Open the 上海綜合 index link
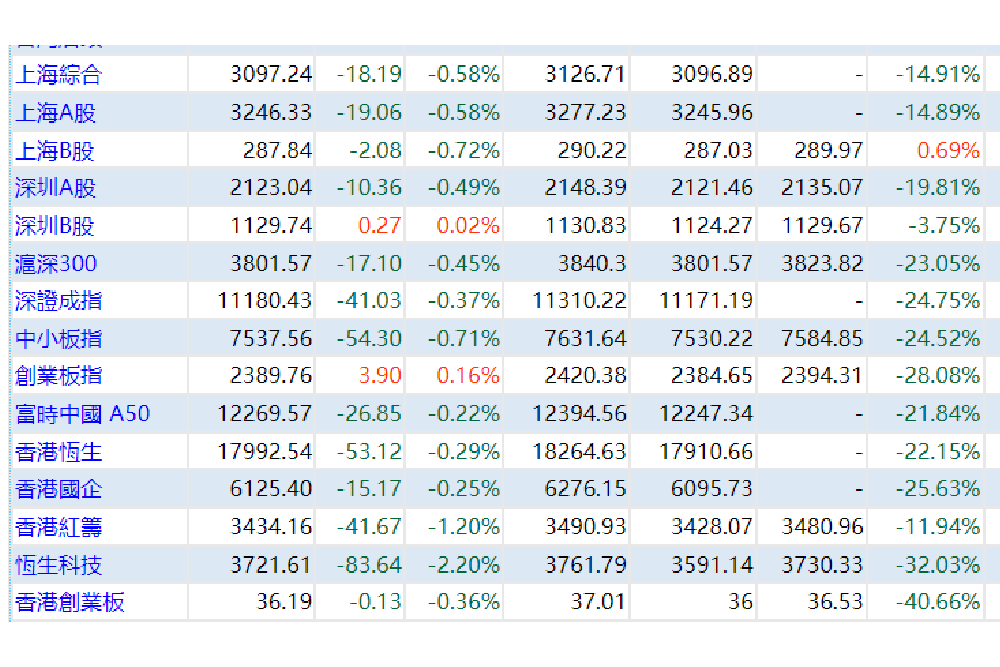The image size is (1000, 667). point(59,75)
